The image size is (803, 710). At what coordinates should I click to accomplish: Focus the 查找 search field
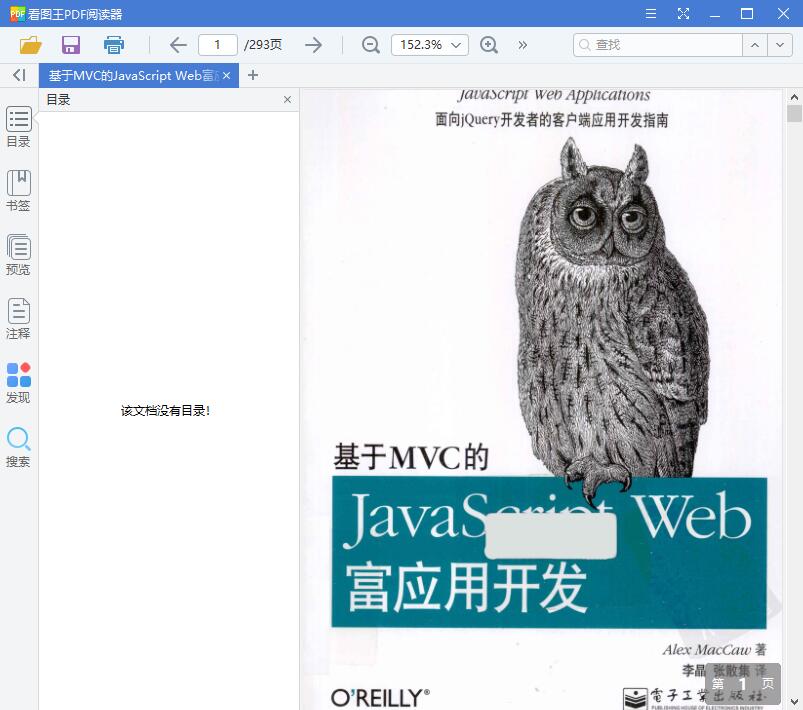coord(658,45)
